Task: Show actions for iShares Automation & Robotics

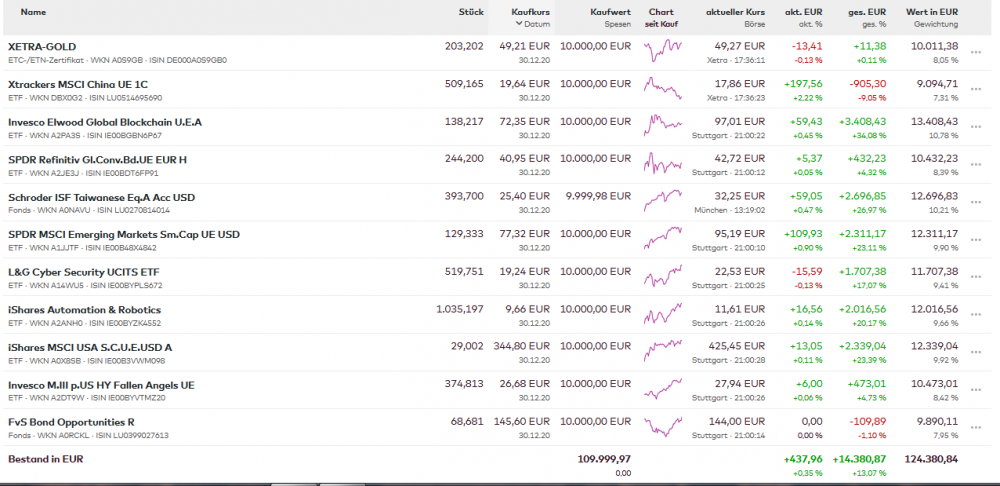Action: point(975,315)
